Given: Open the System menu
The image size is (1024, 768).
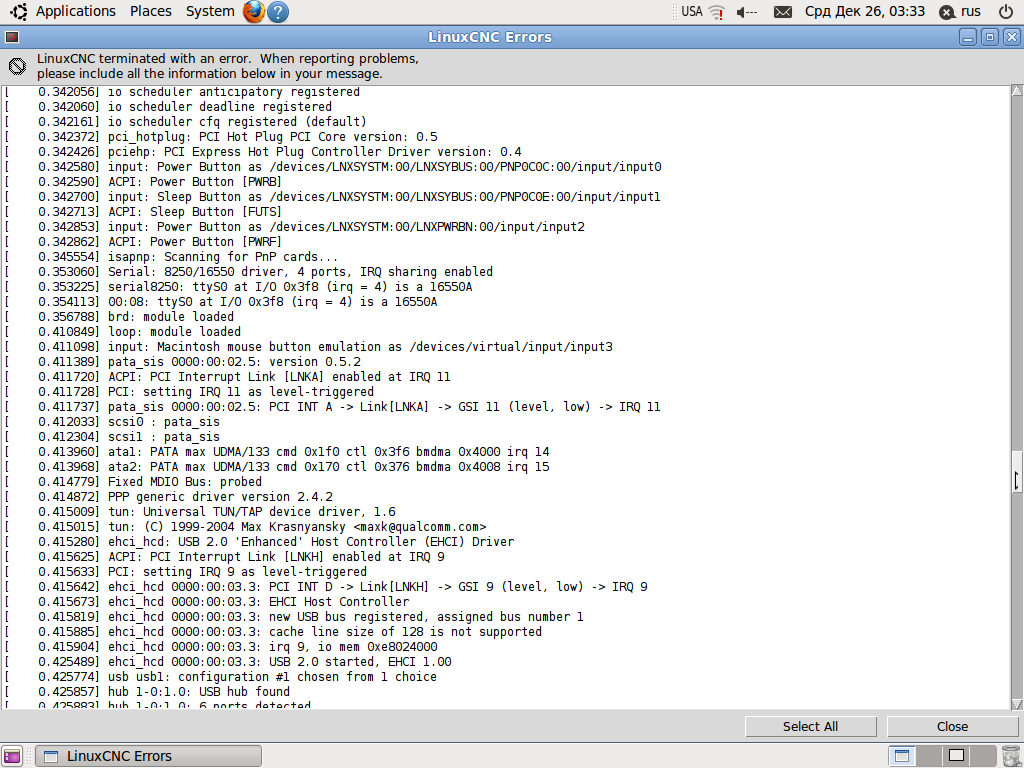Looking at the screenshot, I should [x=210, y=11].
